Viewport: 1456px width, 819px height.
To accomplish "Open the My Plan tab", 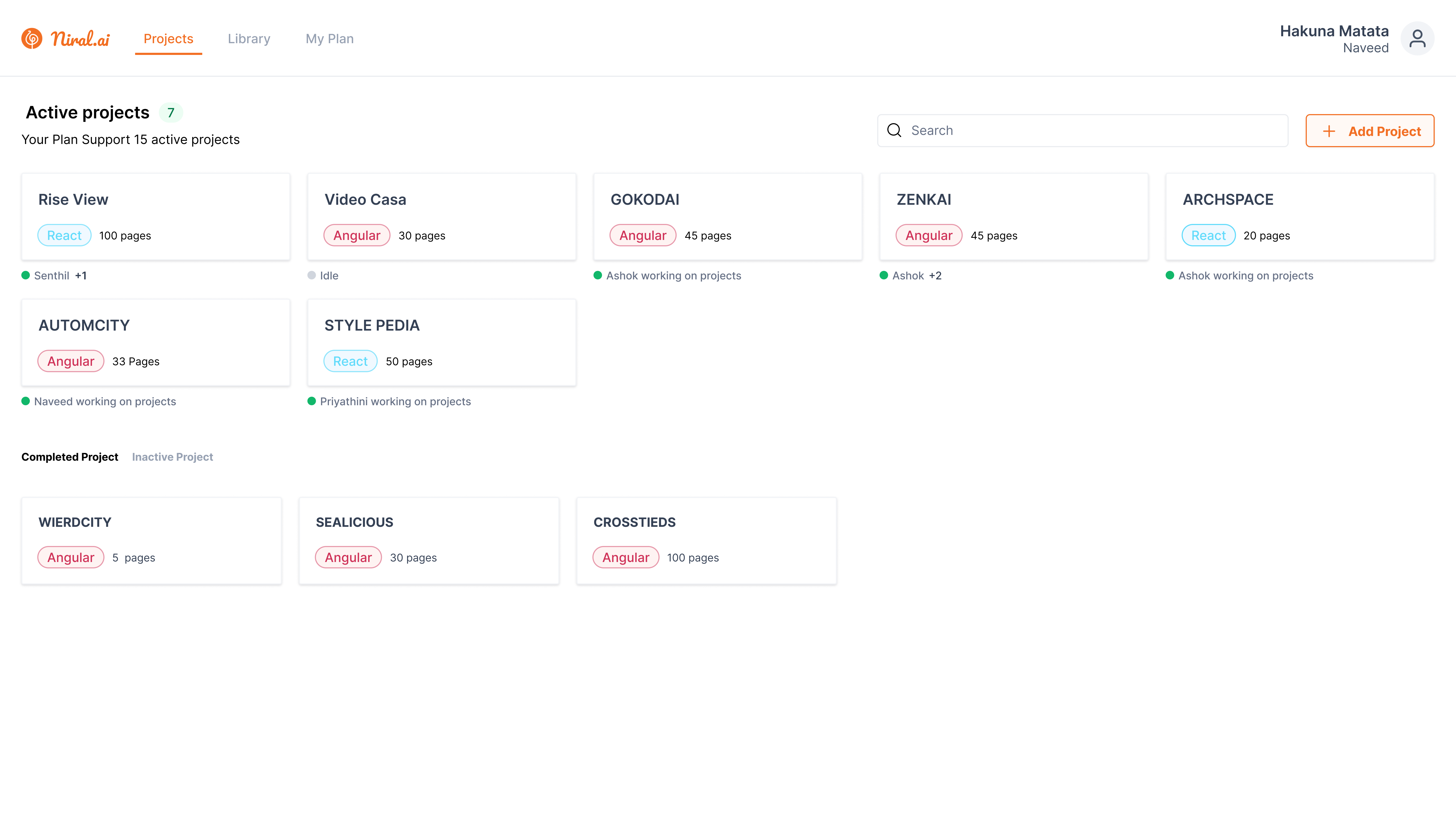I will (x=330, y=38).
